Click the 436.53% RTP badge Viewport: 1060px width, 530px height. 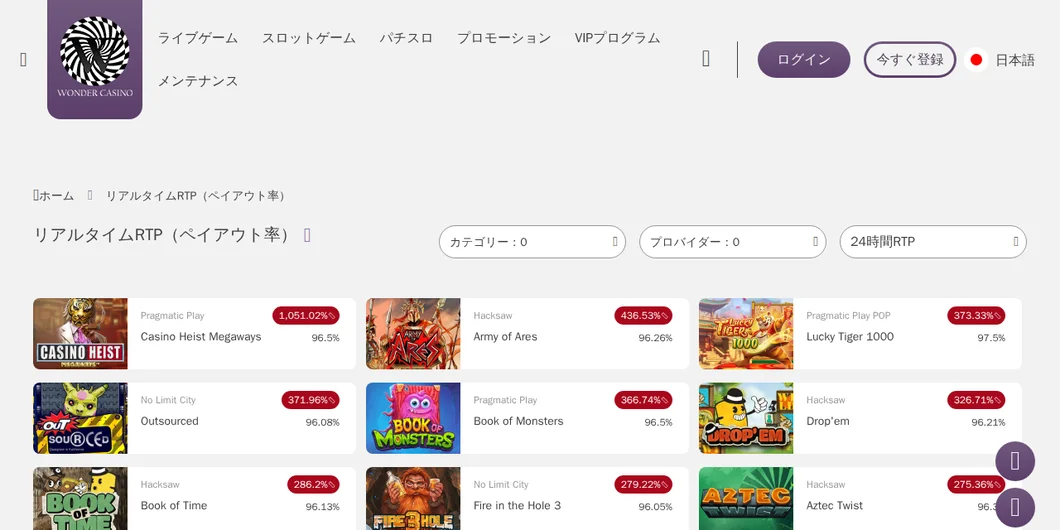[643, 316]
